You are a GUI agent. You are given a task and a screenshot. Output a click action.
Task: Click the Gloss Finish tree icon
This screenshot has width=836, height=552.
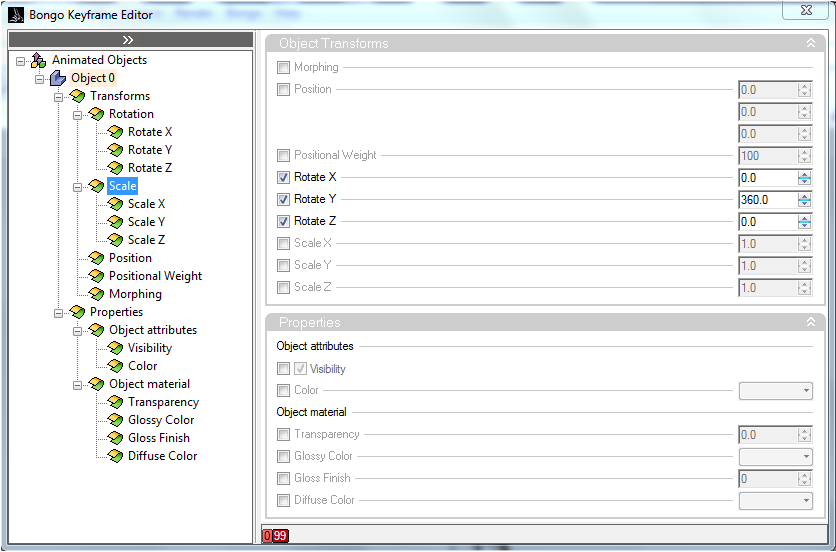(x=115, y=438)
